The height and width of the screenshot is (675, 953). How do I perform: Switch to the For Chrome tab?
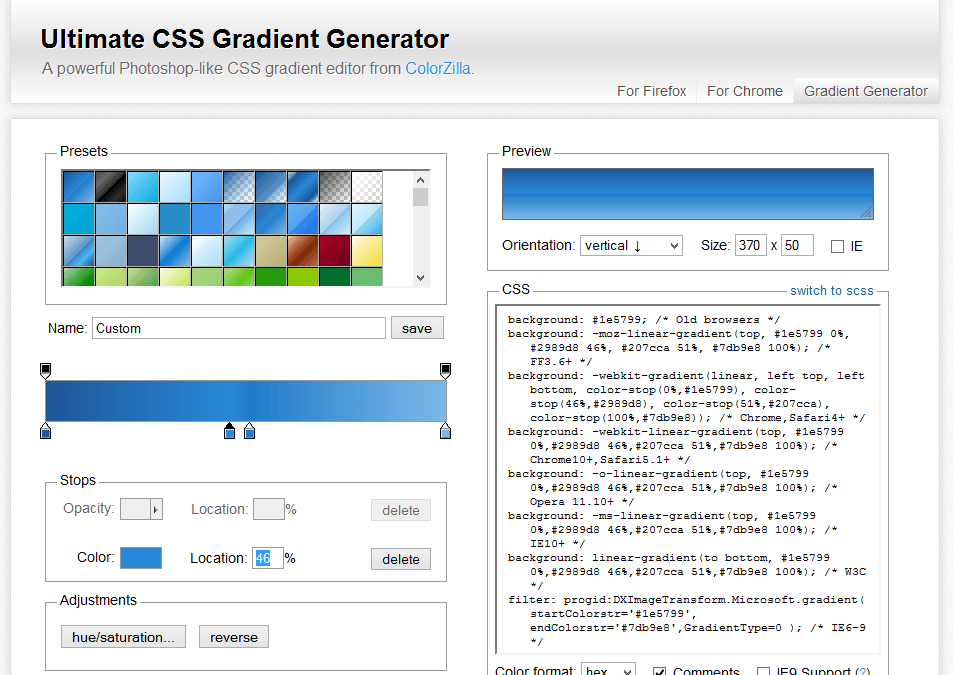click(744, 91)
